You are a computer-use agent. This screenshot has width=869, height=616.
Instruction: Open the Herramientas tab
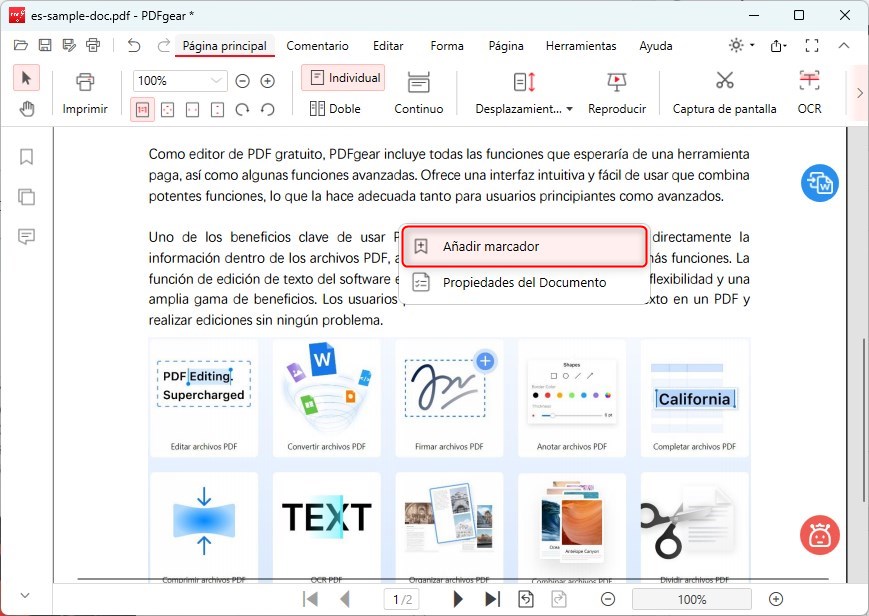pos(581,46)
